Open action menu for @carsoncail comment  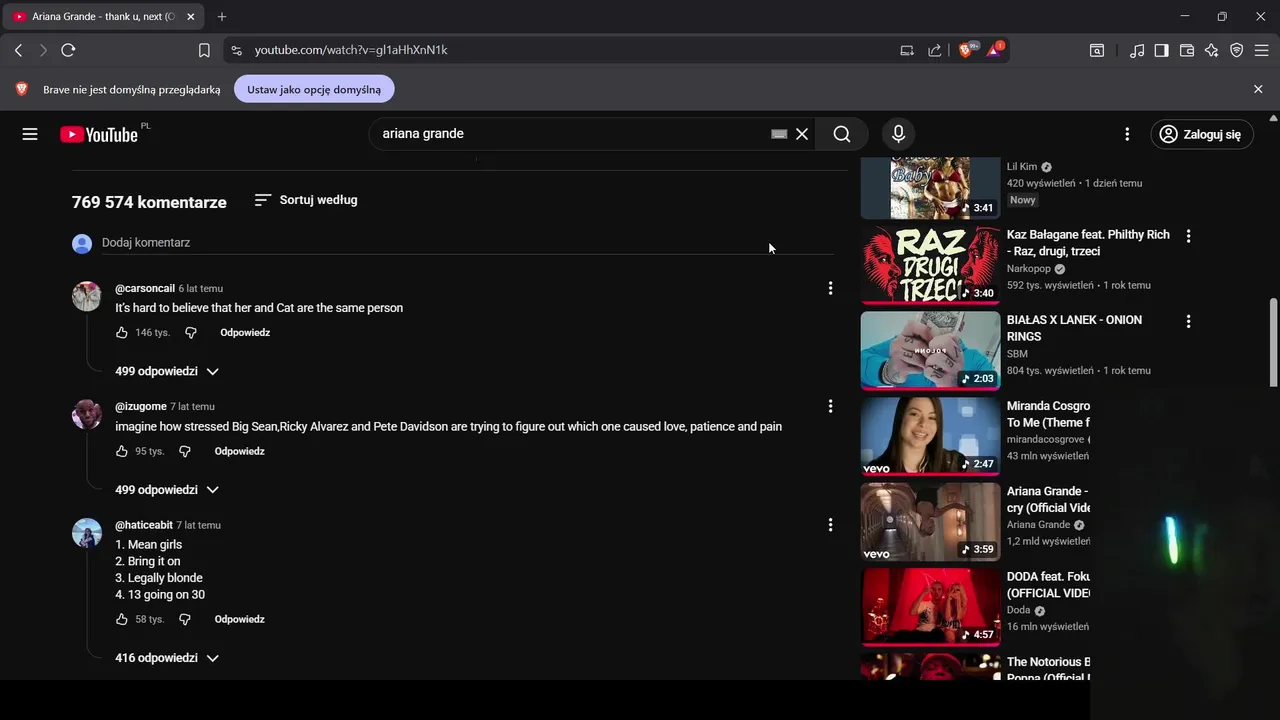pyautogui.click(x=830, y=288)
